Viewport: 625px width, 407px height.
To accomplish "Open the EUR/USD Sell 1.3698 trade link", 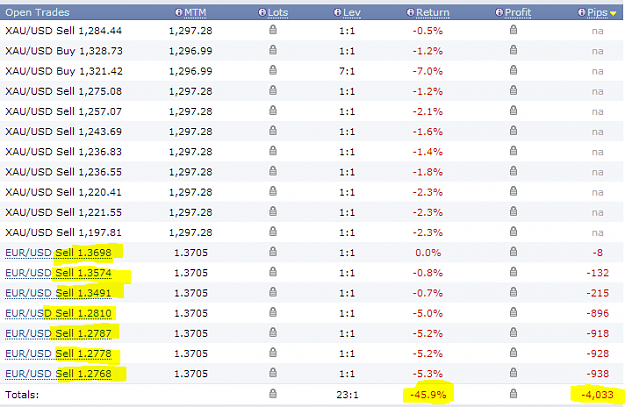I will [x=58, y=253].
